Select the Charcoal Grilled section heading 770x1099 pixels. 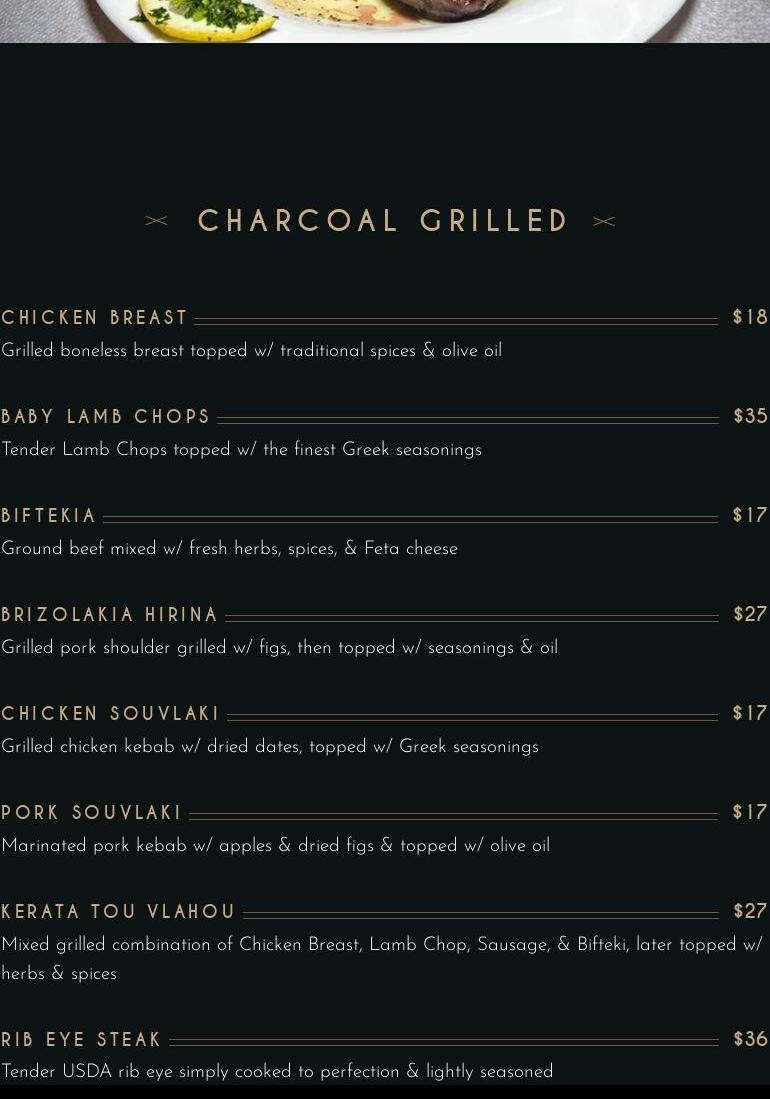click(384, 221)
